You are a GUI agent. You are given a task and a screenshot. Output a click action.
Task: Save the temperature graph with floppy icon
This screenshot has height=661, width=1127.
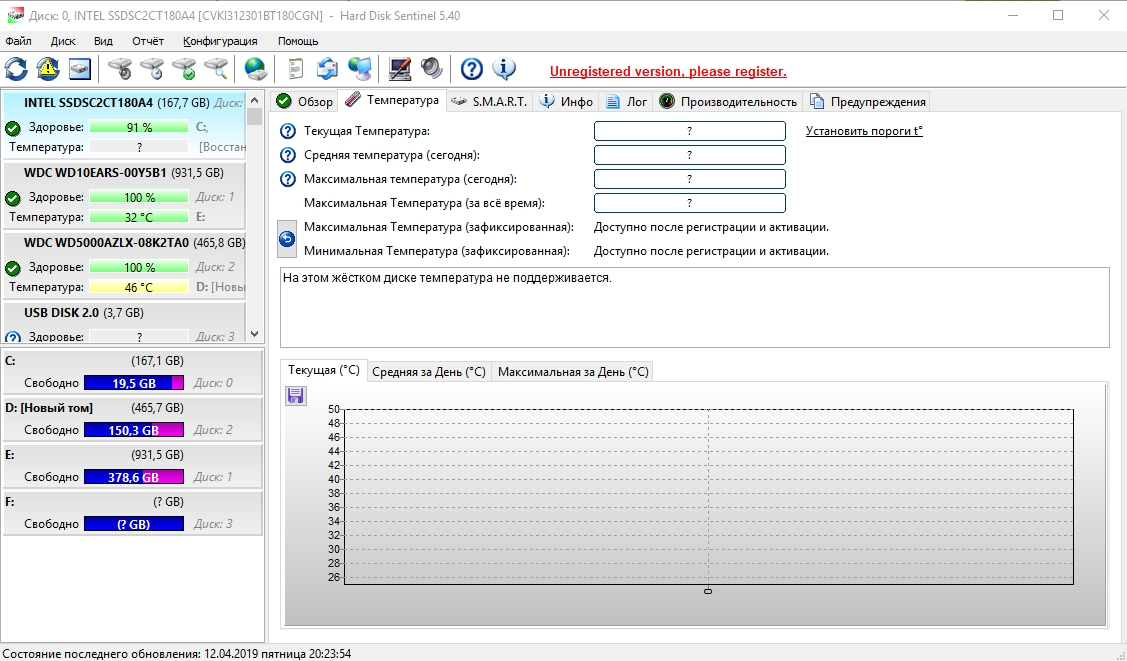point(296,396)
